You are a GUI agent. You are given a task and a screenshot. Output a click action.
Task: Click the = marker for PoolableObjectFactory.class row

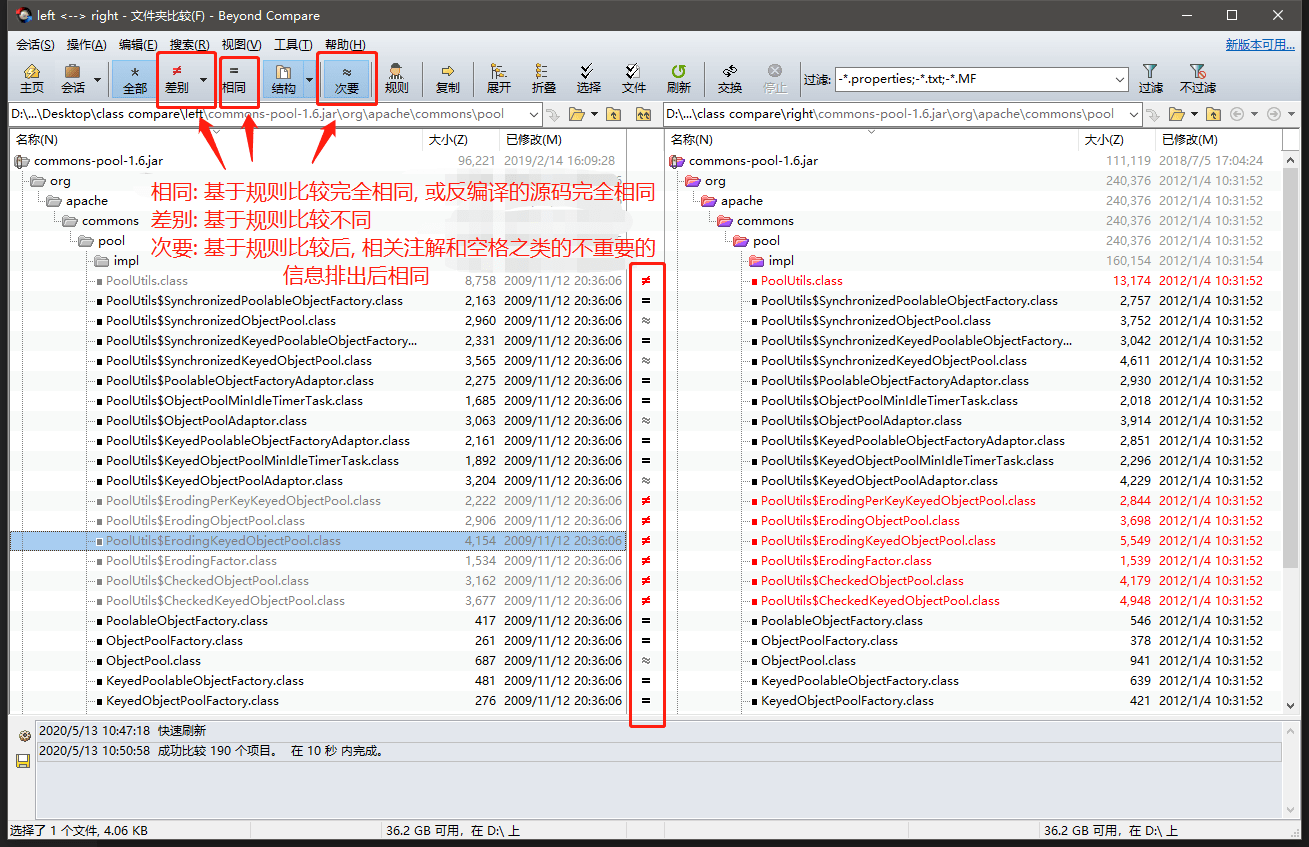coord(646,621)
